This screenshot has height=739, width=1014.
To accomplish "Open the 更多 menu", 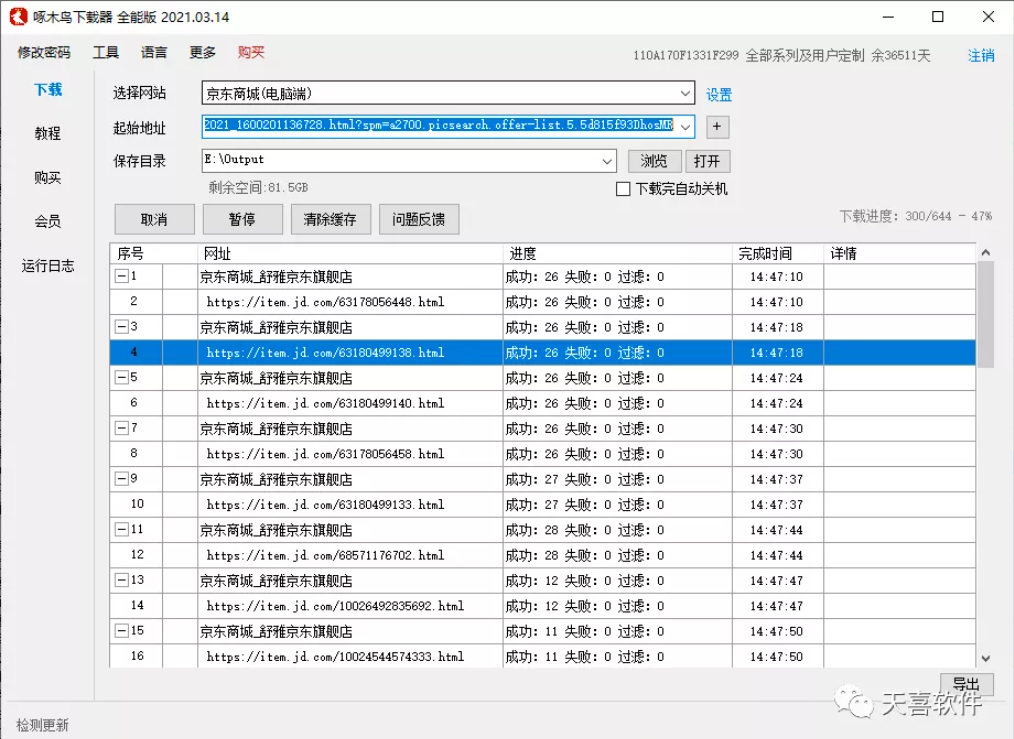I will (202, 52).
